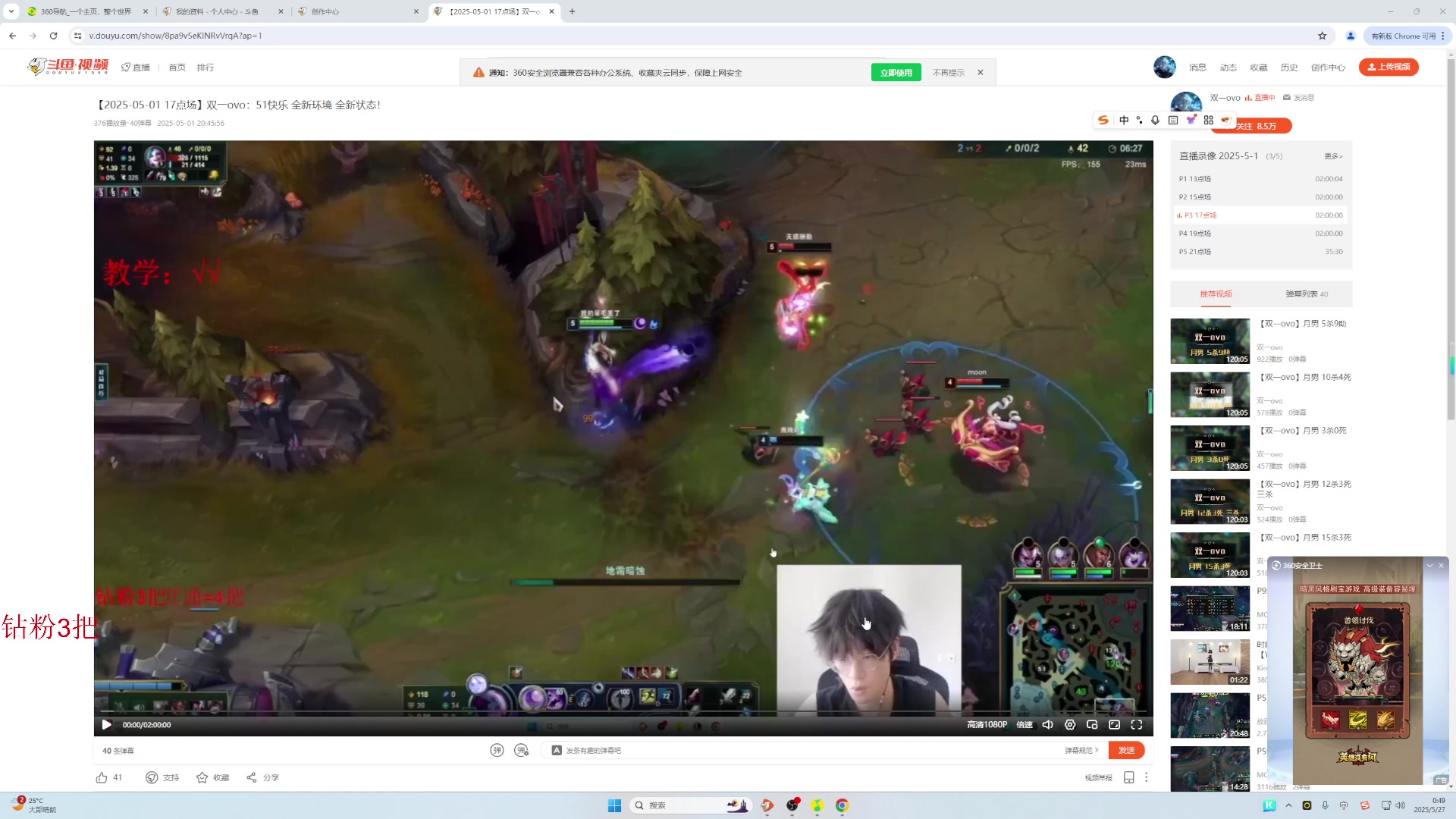Screen dimensions: 1456x819
Task: Open the danmaku font style icon
Action: click(557, 750)
